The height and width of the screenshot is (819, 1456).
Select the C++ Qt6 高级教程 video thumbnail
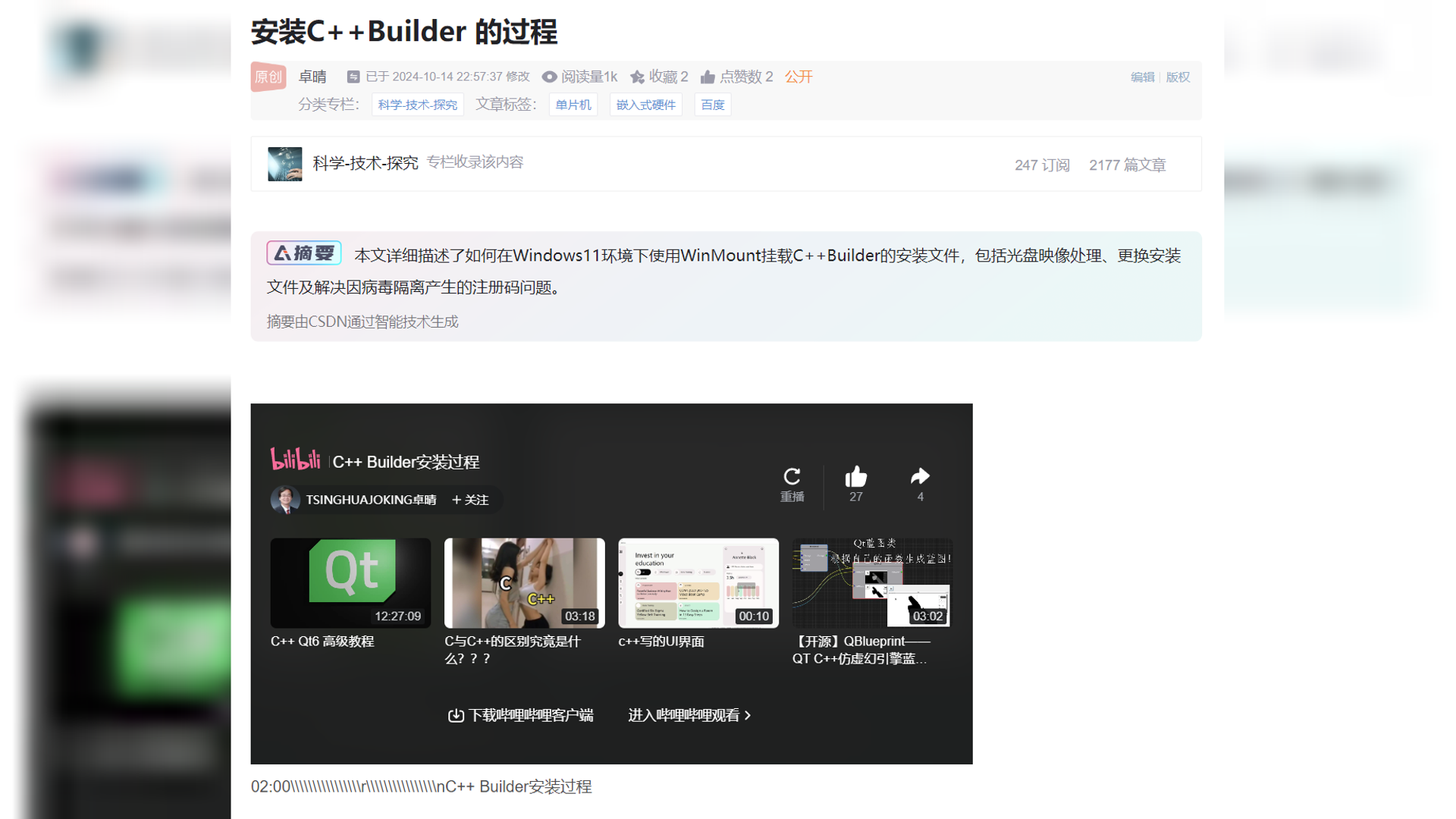click(350, 582)
